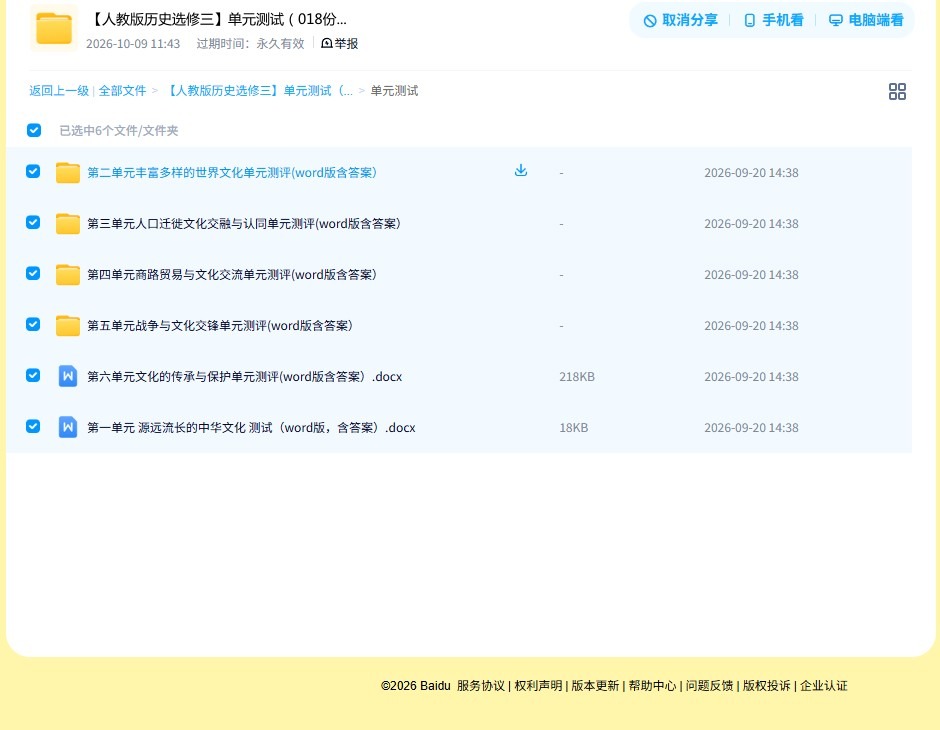Screen dimensions: 940x730
Task: Uncheck 第四单元商路贸易 checkbox
Action: pos(33,273)
